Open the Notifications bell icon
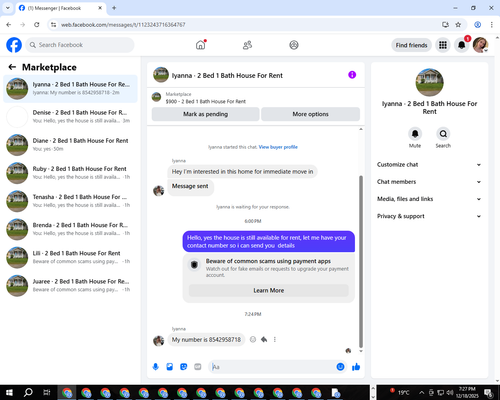 pyautogui.click(x=462, y=45)
